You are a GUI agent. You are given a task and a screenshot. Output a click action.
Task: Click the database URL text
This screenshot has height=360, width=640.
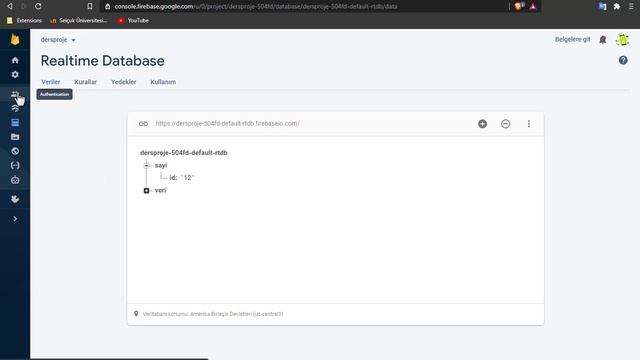[x=227, y=124]
